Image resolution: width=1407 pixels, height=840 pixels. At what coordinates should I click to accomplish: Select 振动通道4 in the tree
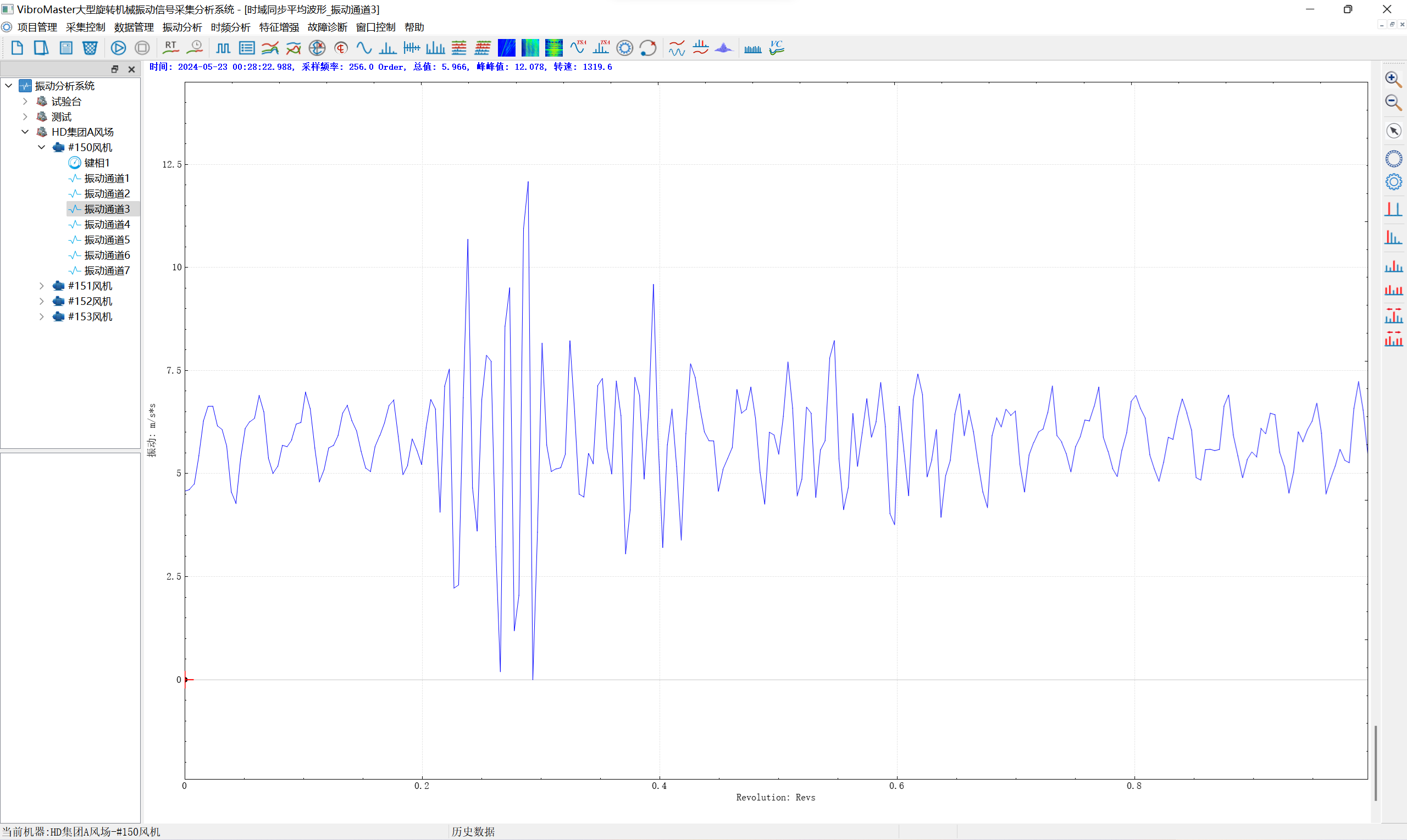[107, 225]
